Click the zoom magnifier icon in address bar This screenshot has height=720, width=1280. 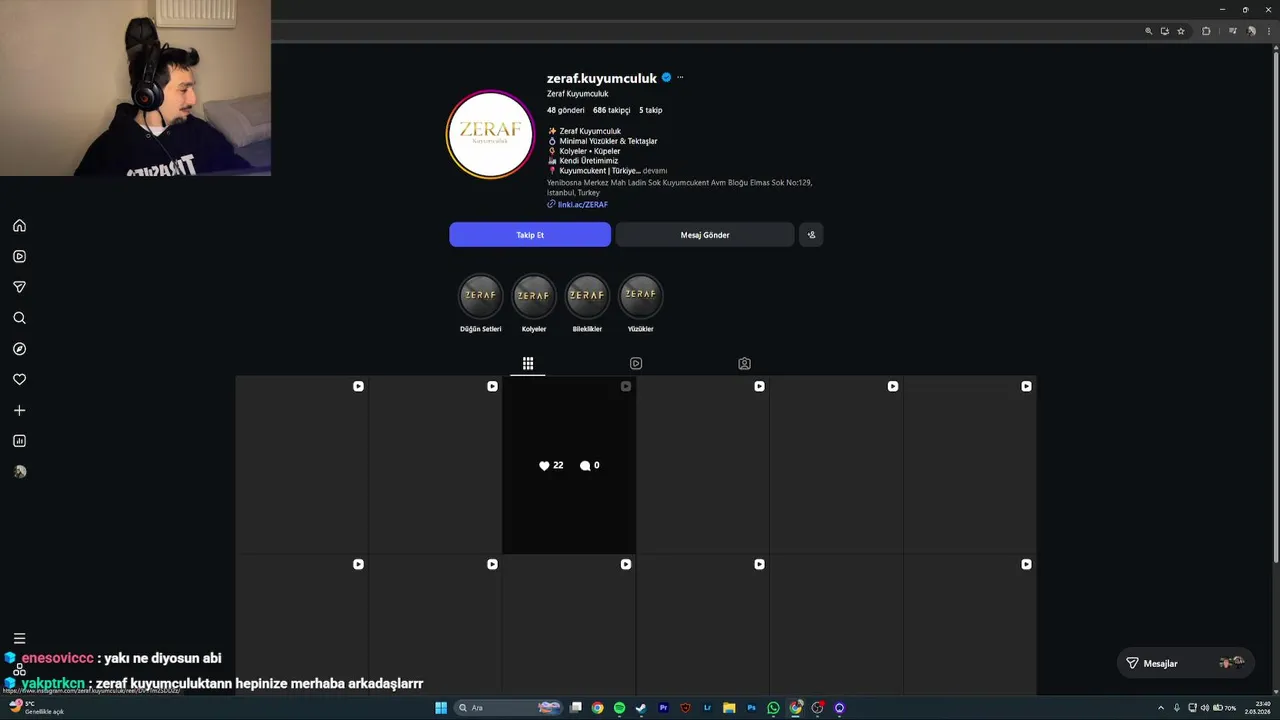(1148, 31)
